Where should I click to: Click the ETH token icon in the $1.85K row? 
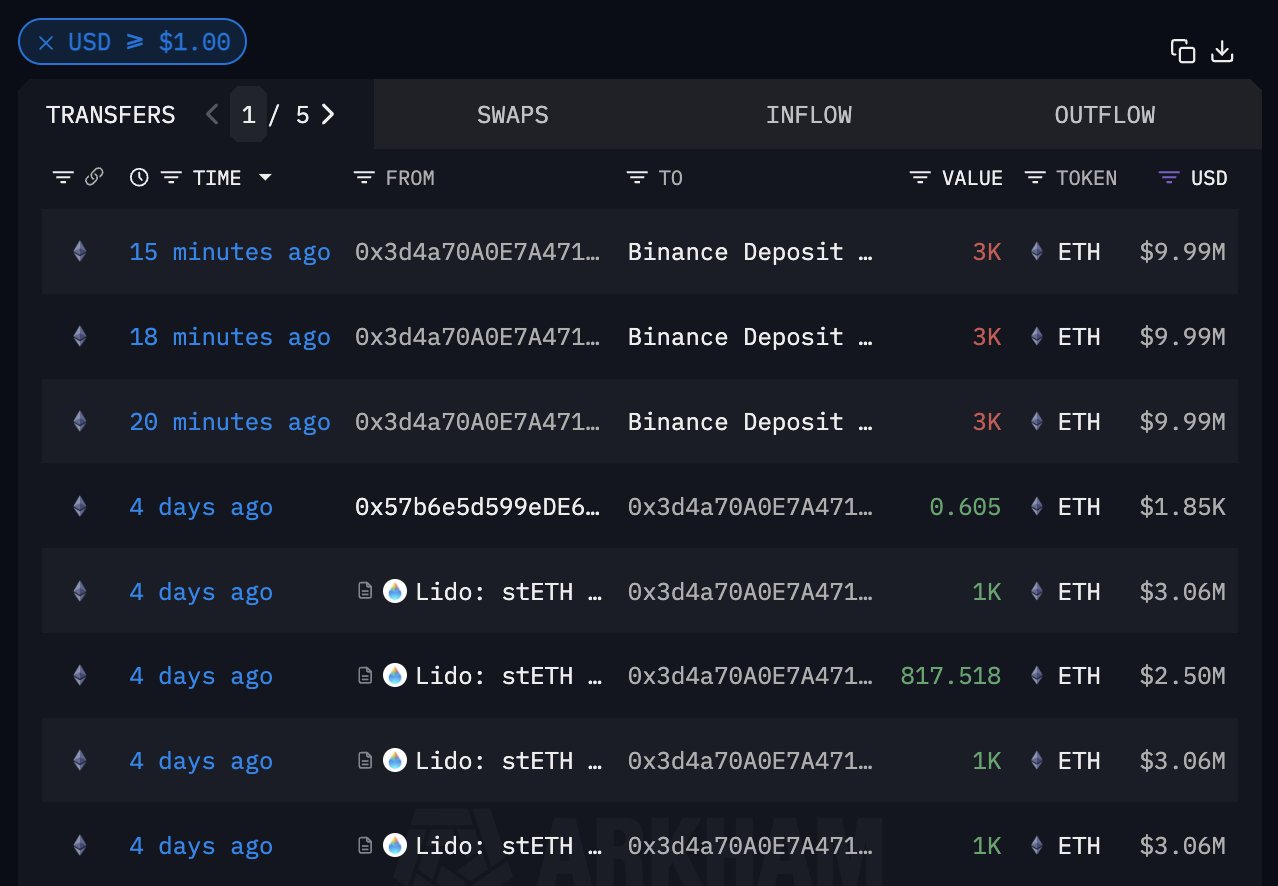point(1037,507)
